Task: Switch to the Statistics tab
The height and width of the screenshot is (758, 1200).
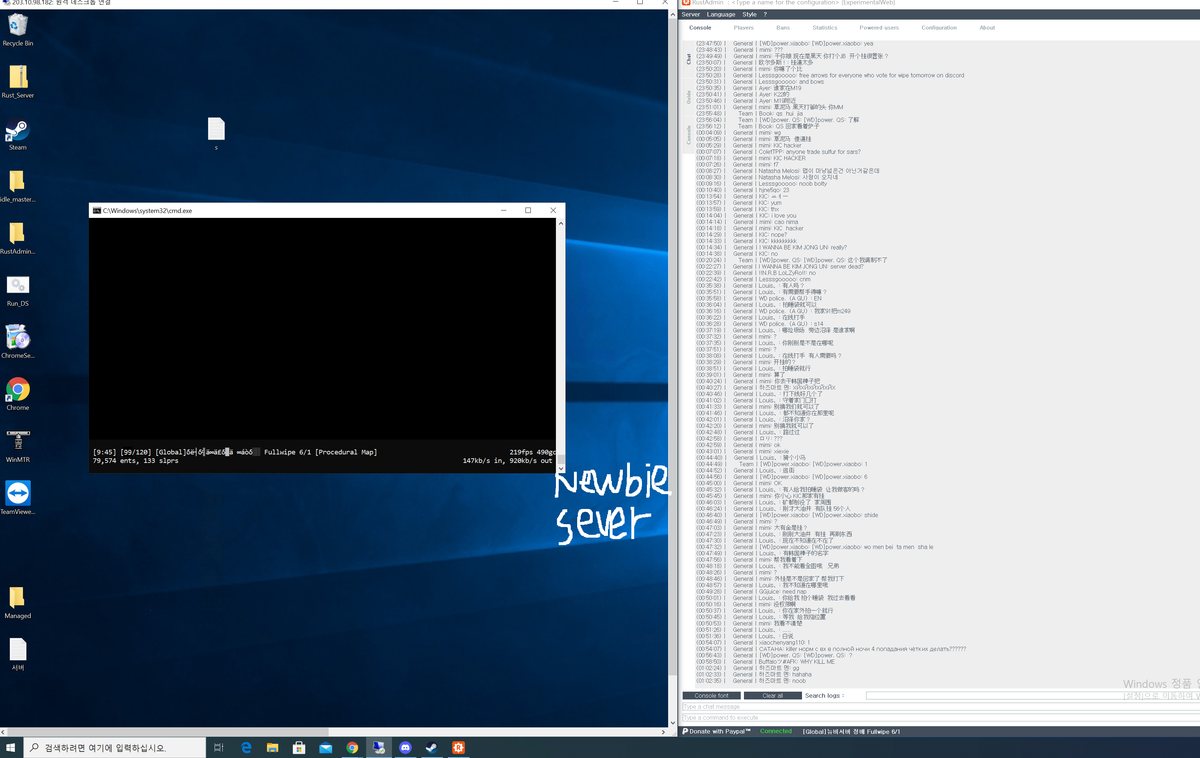Action: pyautogui.click(x=825, y=28)
